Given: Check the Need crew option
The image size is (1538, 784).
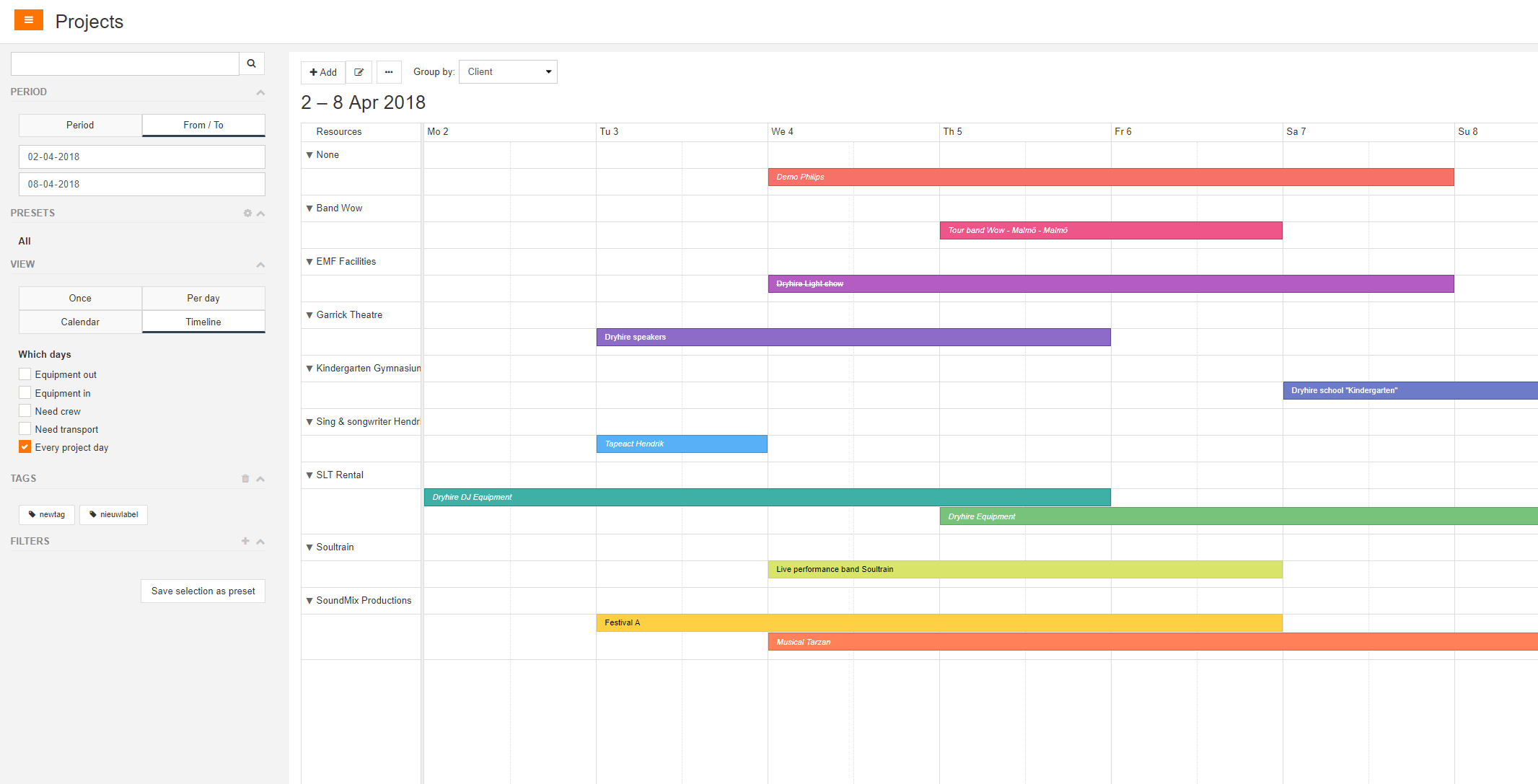Looking at the screenshot, I should [x=25, y=410].
